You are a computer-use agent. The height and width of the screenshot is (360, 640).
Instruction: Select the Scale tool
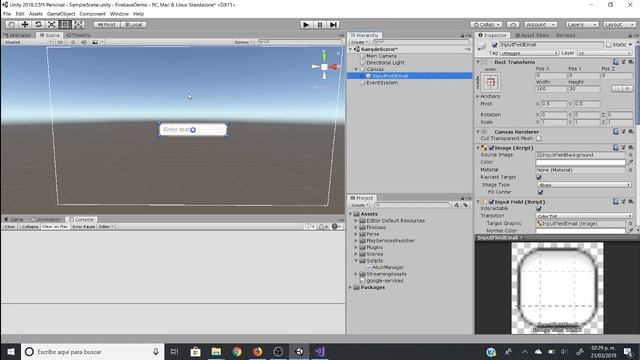pos(52,24)
